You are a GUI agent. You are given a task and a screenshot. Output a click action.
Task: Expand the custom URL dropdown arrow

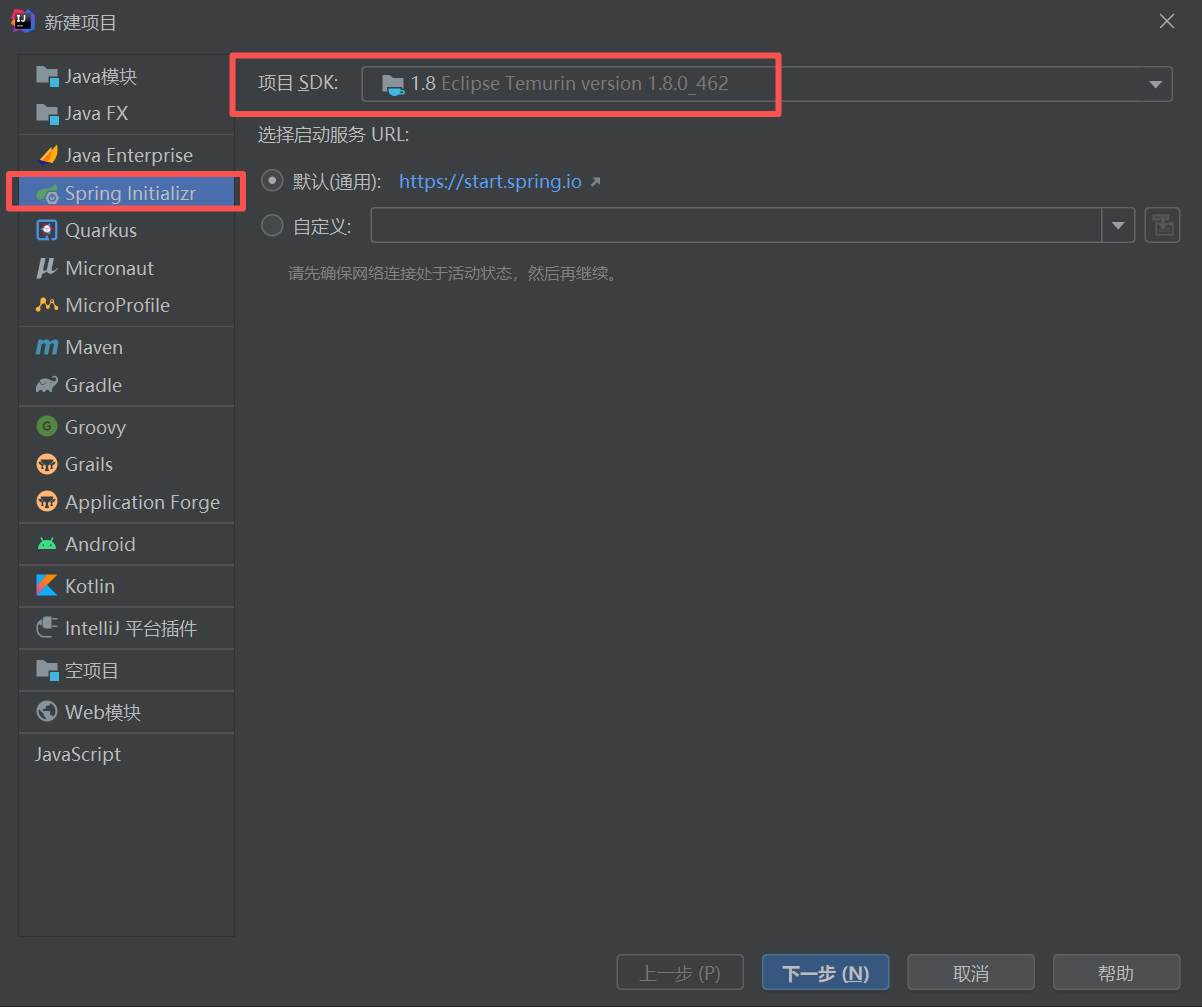[x=1118, y=225]
